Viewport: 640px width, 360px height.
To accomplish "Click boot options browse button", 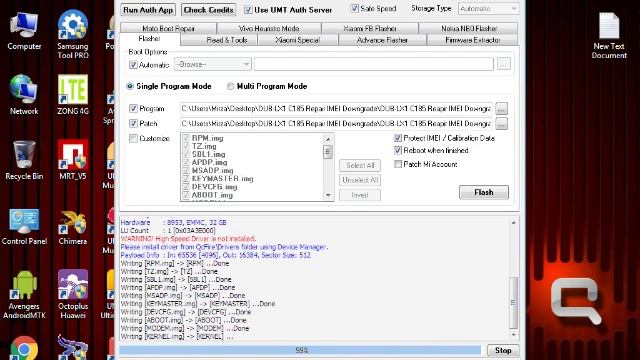I will click(504, 64).
